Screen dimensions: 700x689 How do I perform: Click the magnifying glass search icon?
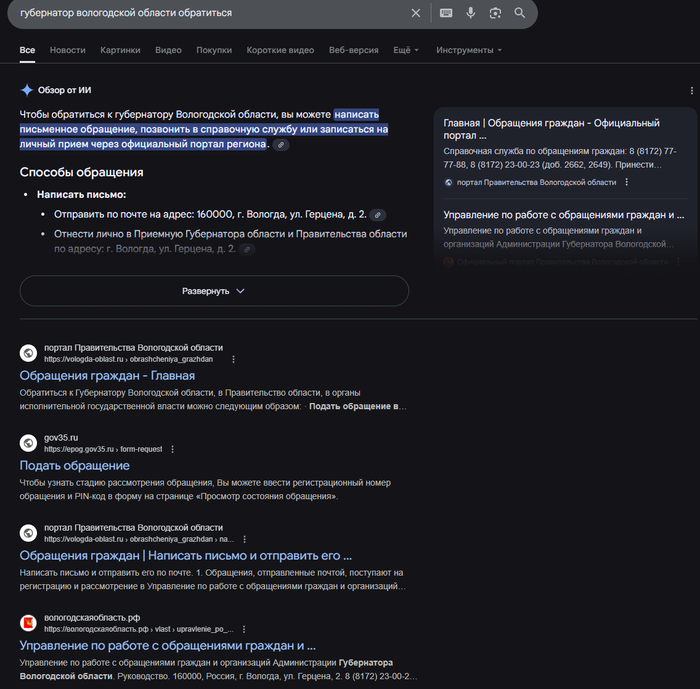520,13
